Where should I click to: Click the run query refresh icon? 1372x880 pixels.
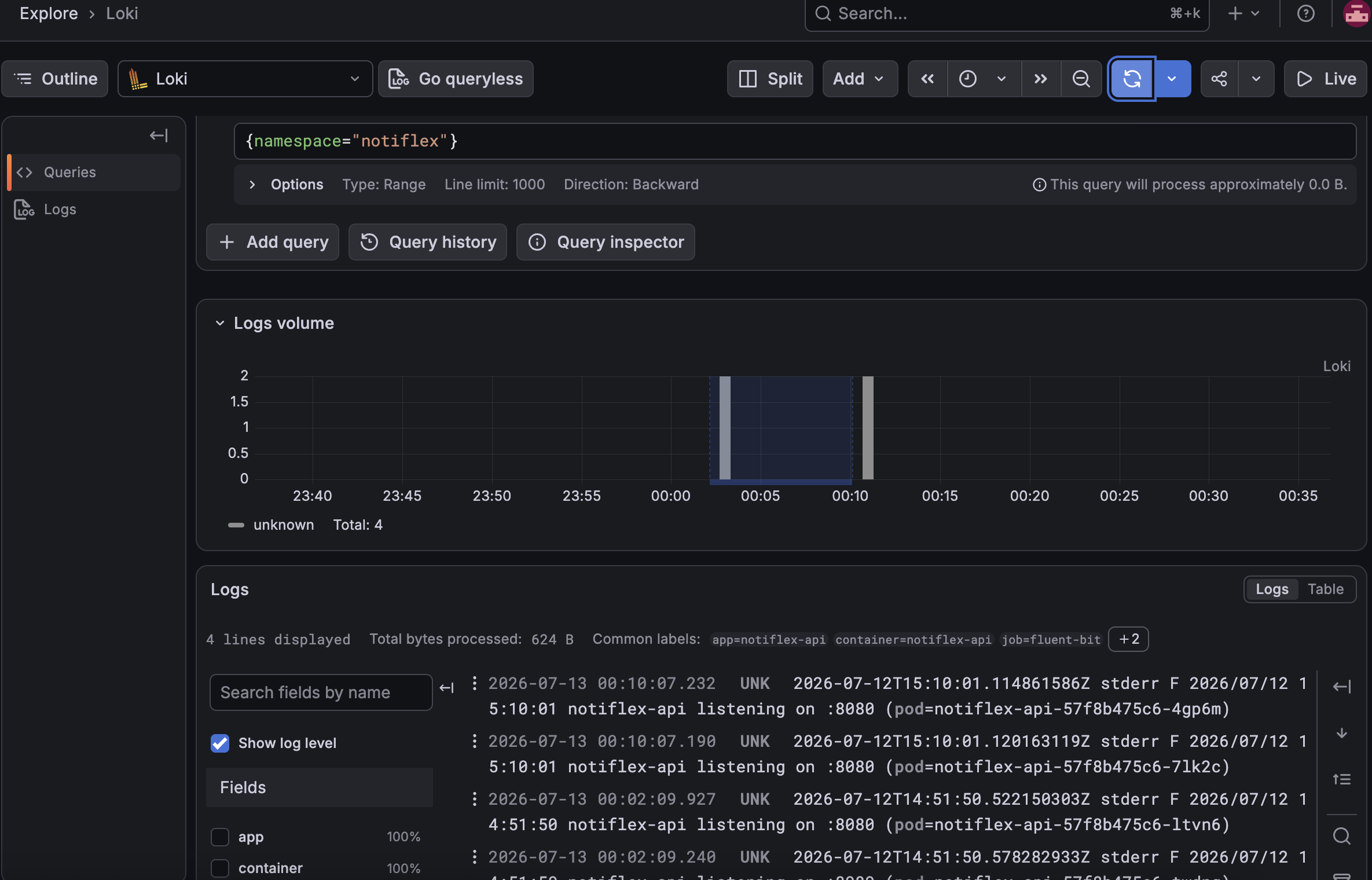tap(1132, 79)
